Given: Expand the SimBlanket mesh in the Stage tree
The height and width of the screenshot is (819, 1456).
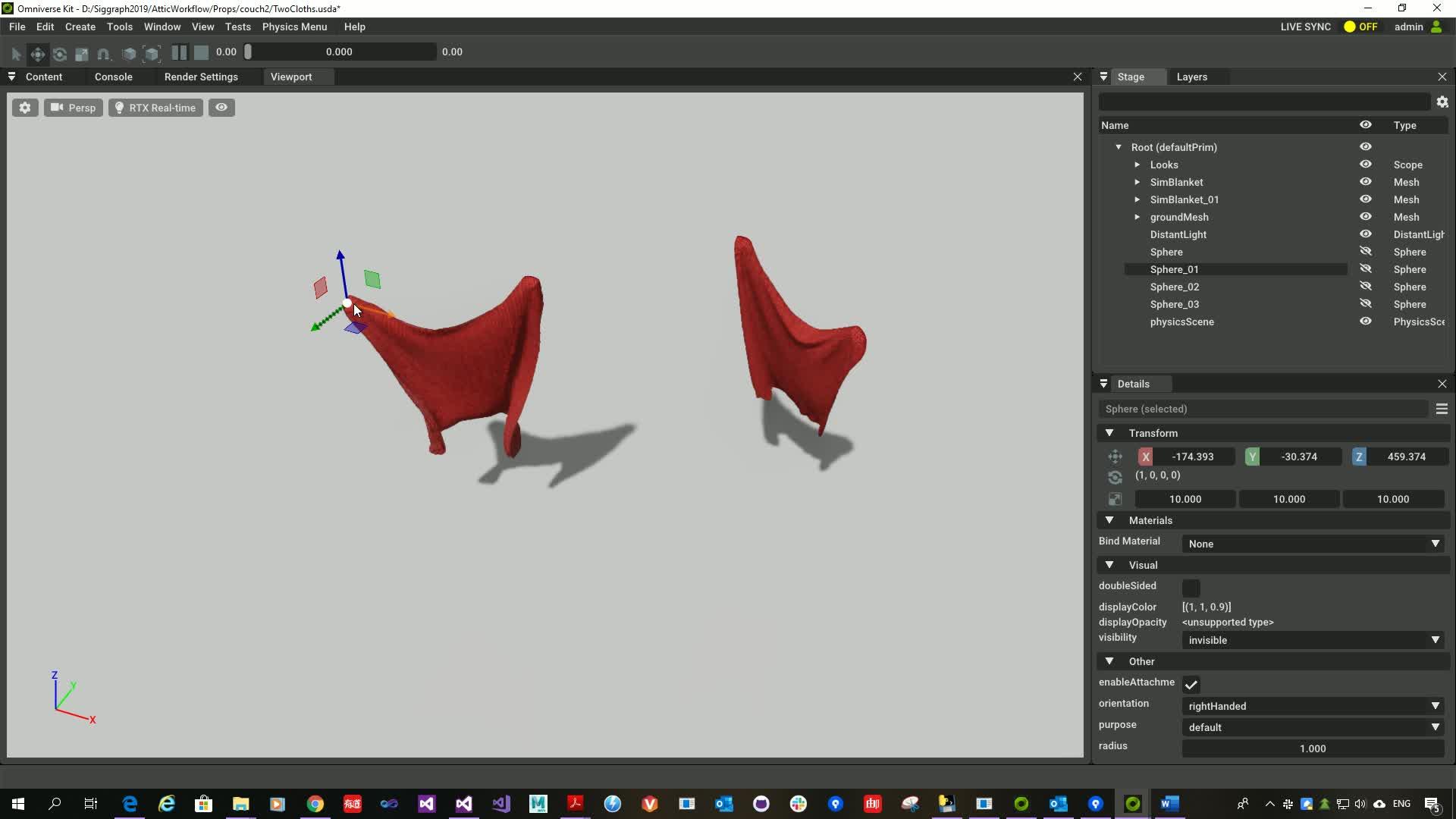Looking at the screenshot, I should (1137, 182).
